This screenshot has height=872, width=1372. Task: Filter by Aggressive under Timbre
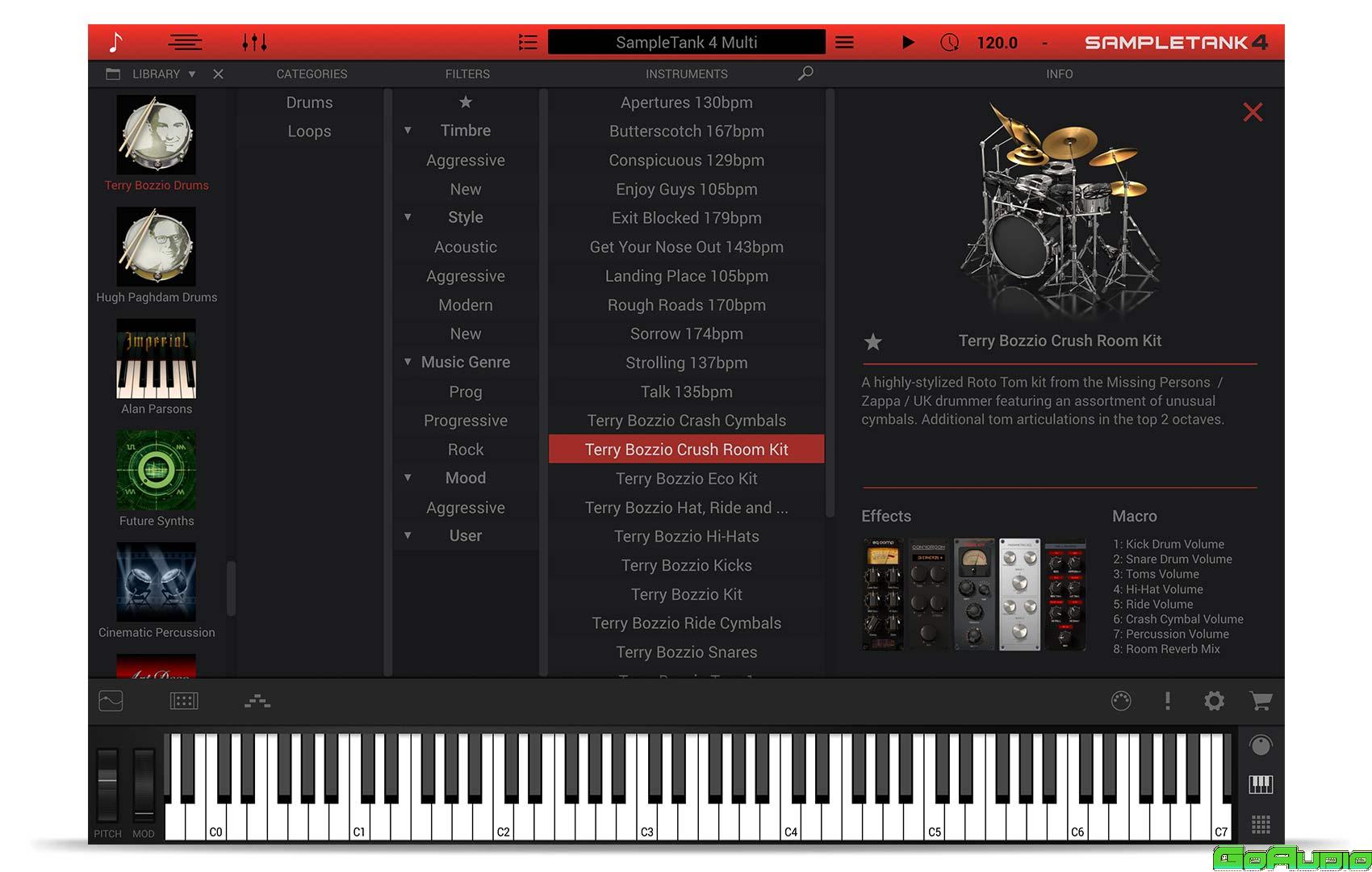pos(466,160)
